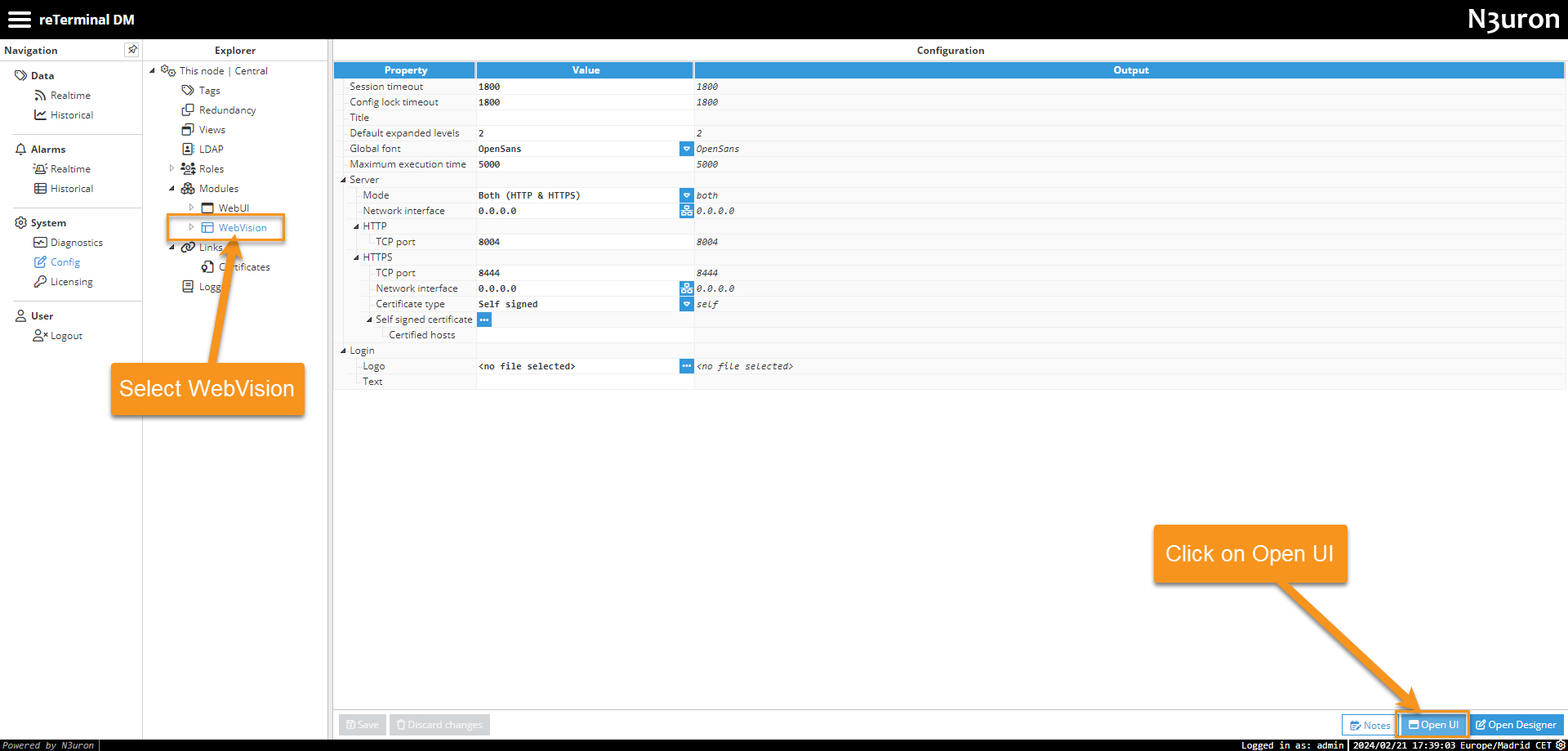The height and width of the screenshot is (751, 1568).
Task: Open Licensing page
Action: coord(72,282)
